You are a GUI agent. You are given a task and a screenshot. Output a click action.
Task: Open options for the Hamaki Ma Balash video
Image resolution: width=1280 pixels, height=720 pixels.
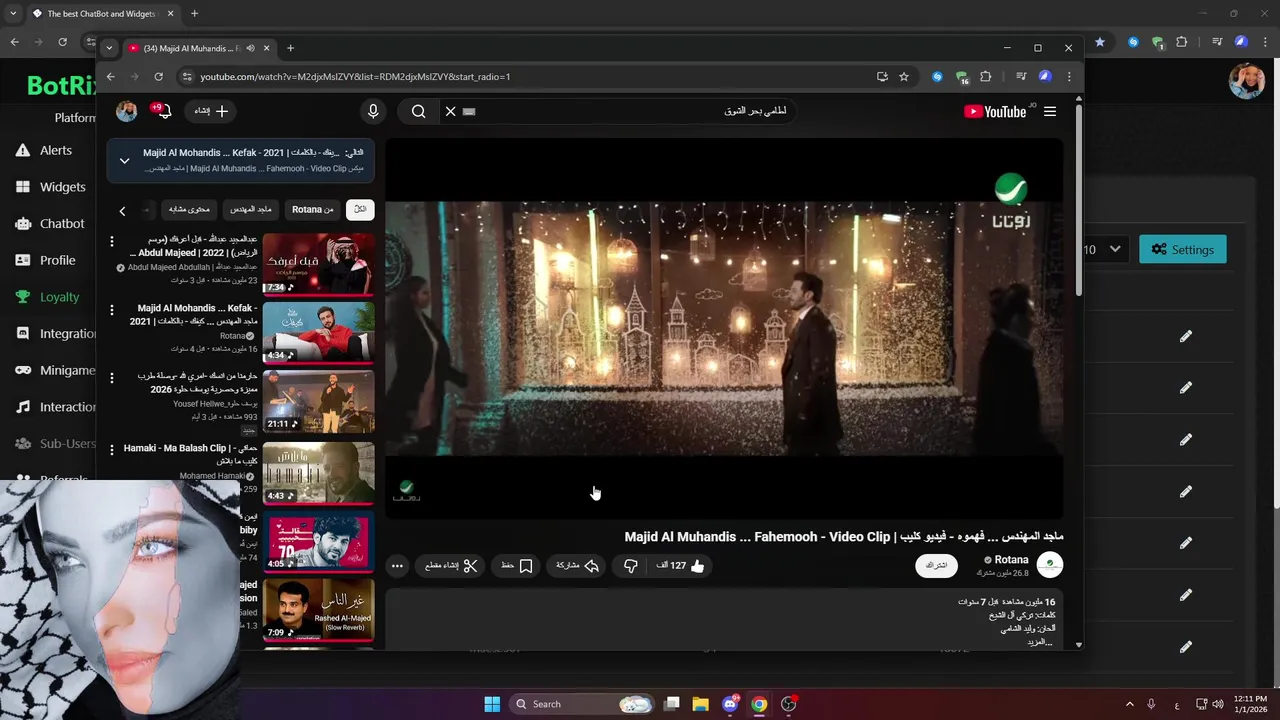(112, 450)
